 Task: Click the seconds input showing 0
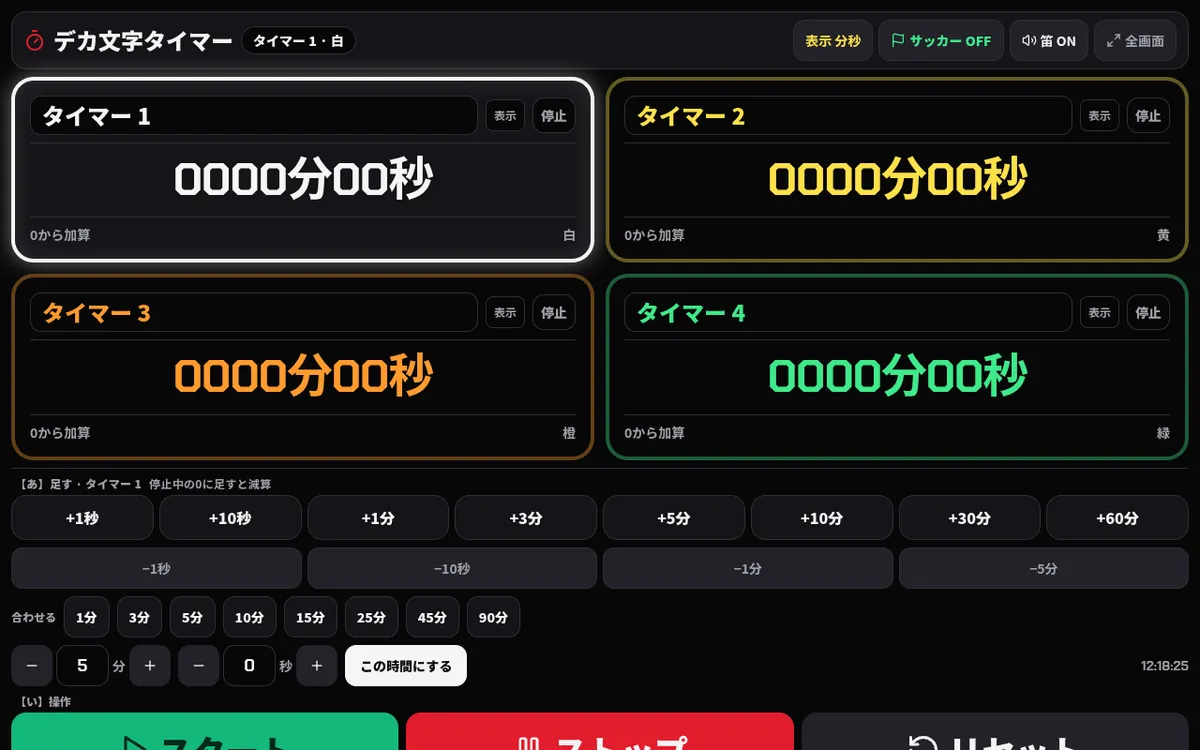click(x=249, y=666)
